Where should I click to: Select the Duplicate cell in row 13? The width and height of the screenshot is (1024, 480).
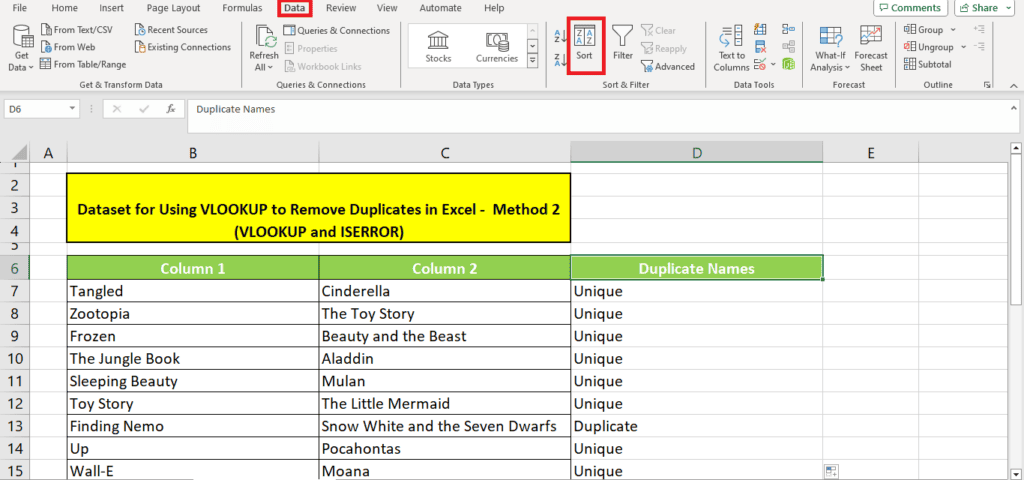[x=697, y=426]
